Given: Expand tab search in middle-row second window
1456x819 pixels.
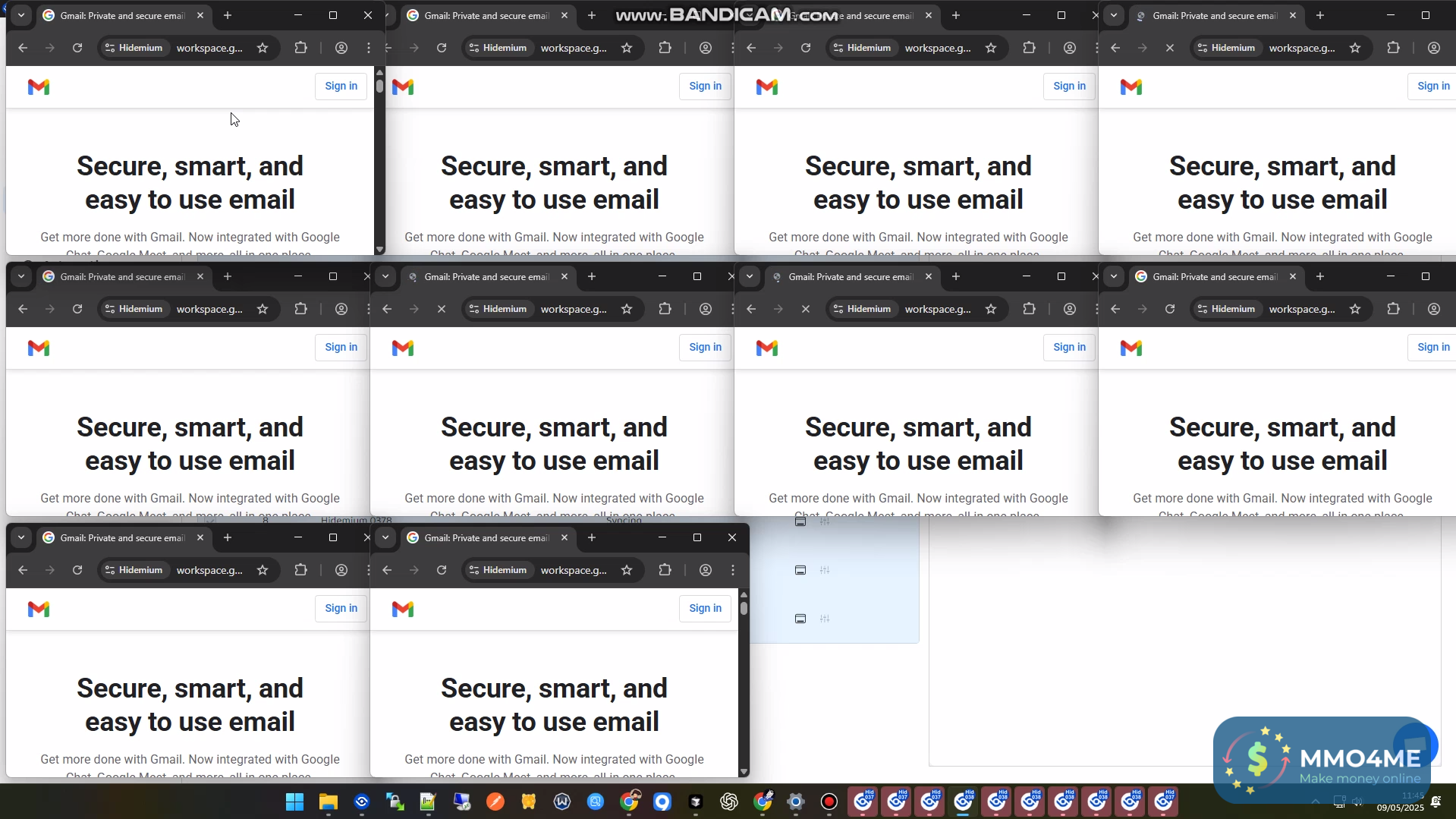Looking at the screenshot, I should [385, 276].
